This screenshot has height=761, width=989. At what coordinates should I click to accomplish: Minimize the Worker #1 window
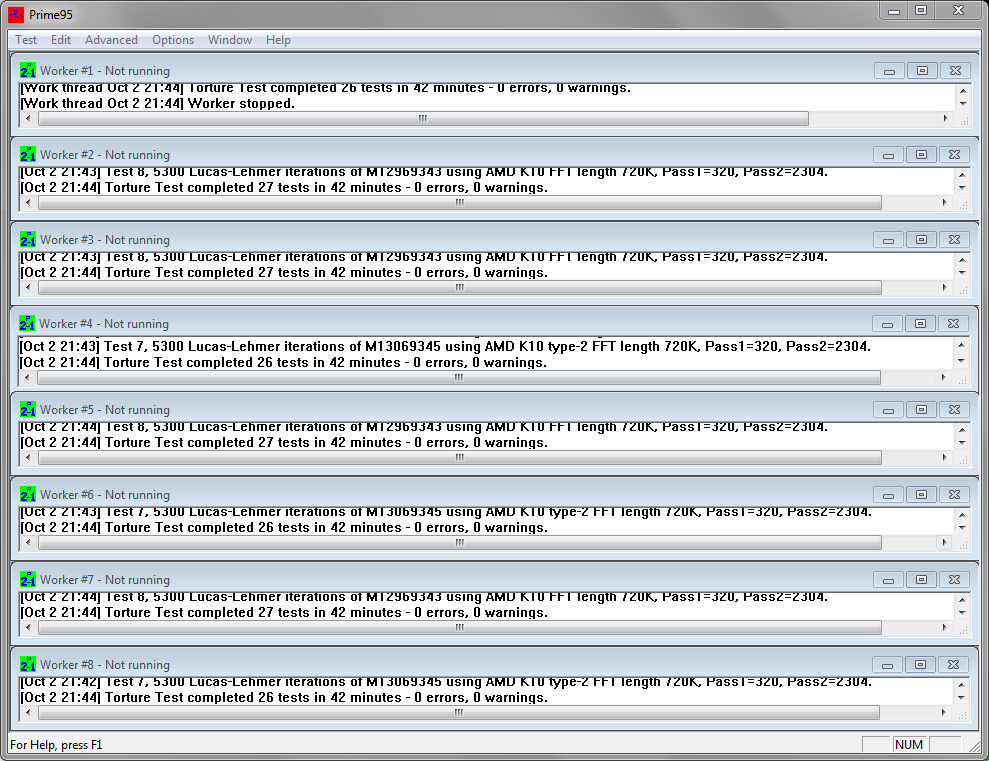[889, 71]
